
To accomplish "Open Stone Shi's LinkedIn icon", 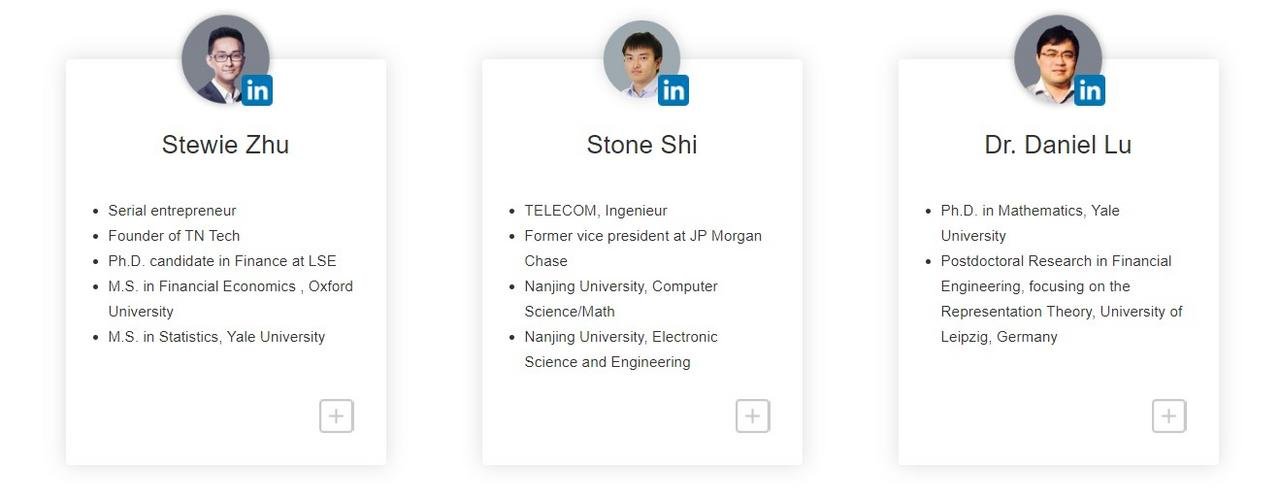I will (x=673, y=91).
